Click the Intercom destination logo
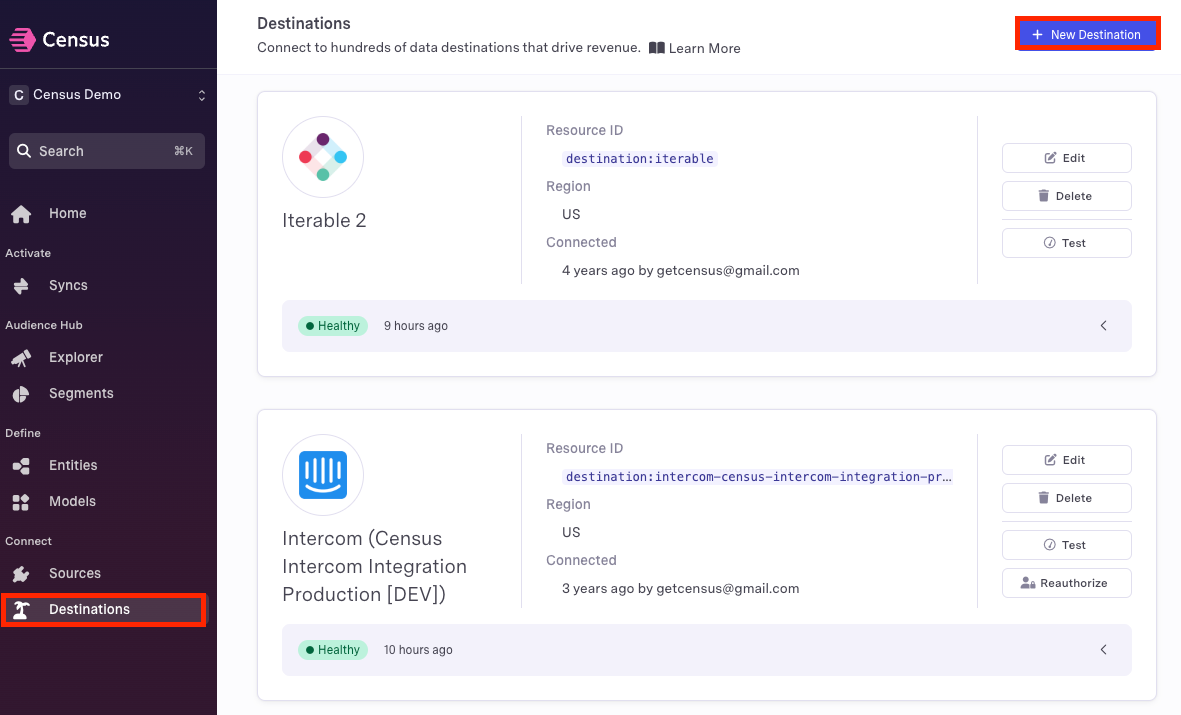 (x=322, y=475)
